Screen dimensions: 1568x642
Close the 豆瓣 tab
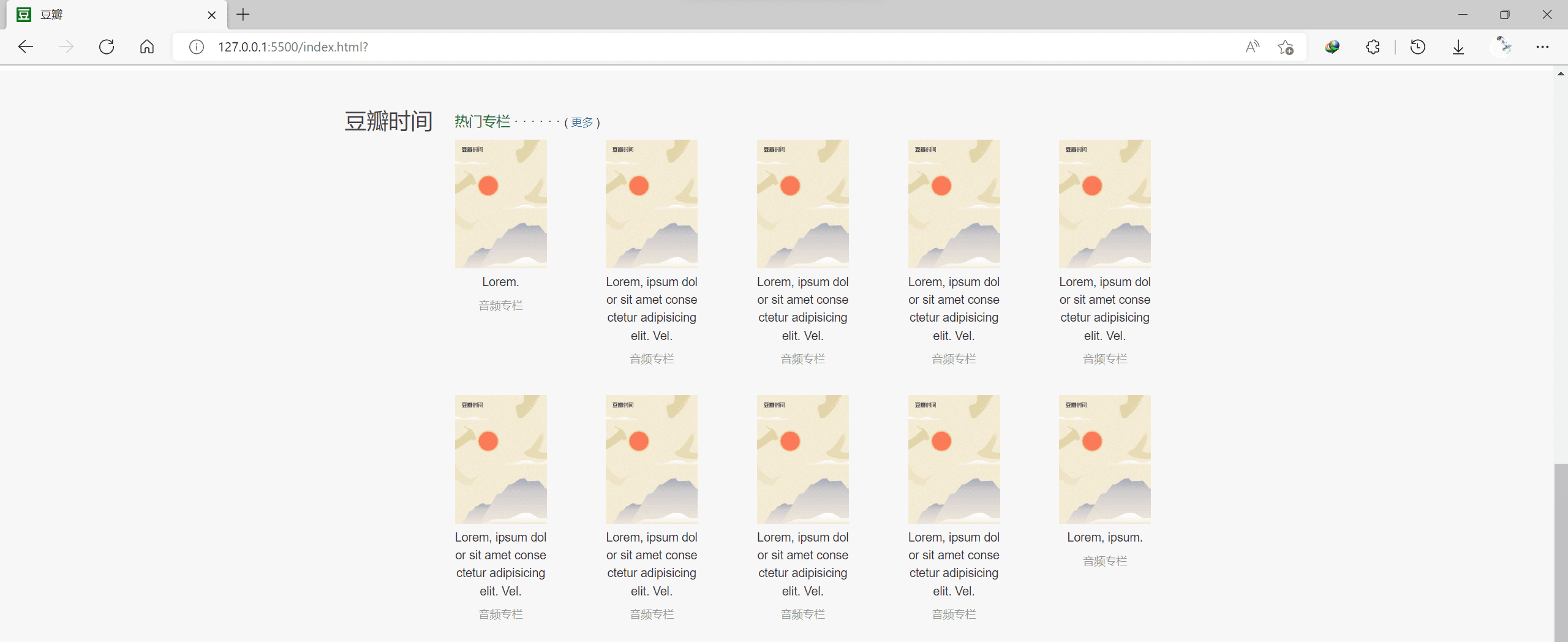coord(211,15)
